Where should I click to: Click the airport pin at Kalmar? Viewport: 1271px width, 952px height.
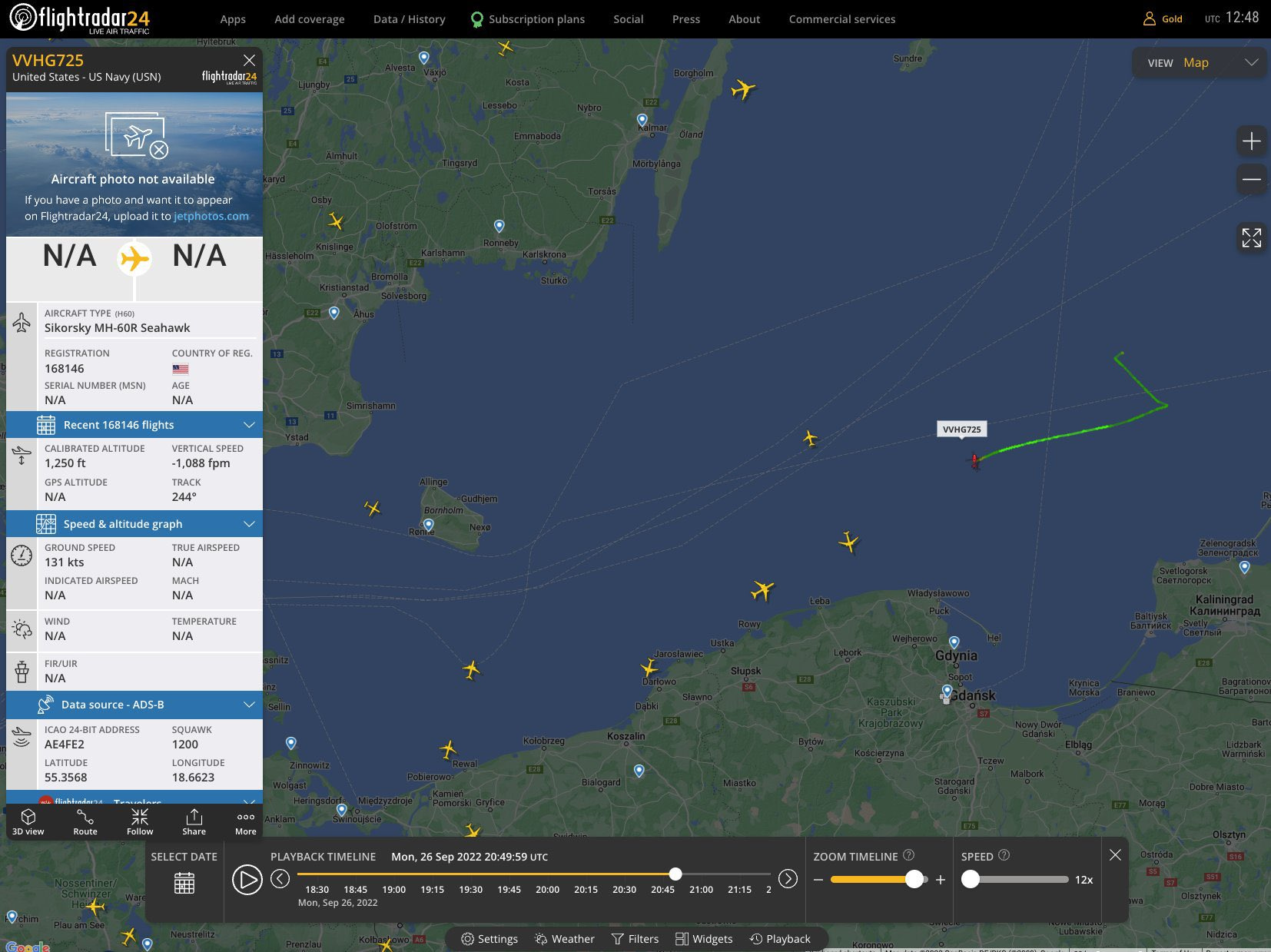click(x=642, y=121)
